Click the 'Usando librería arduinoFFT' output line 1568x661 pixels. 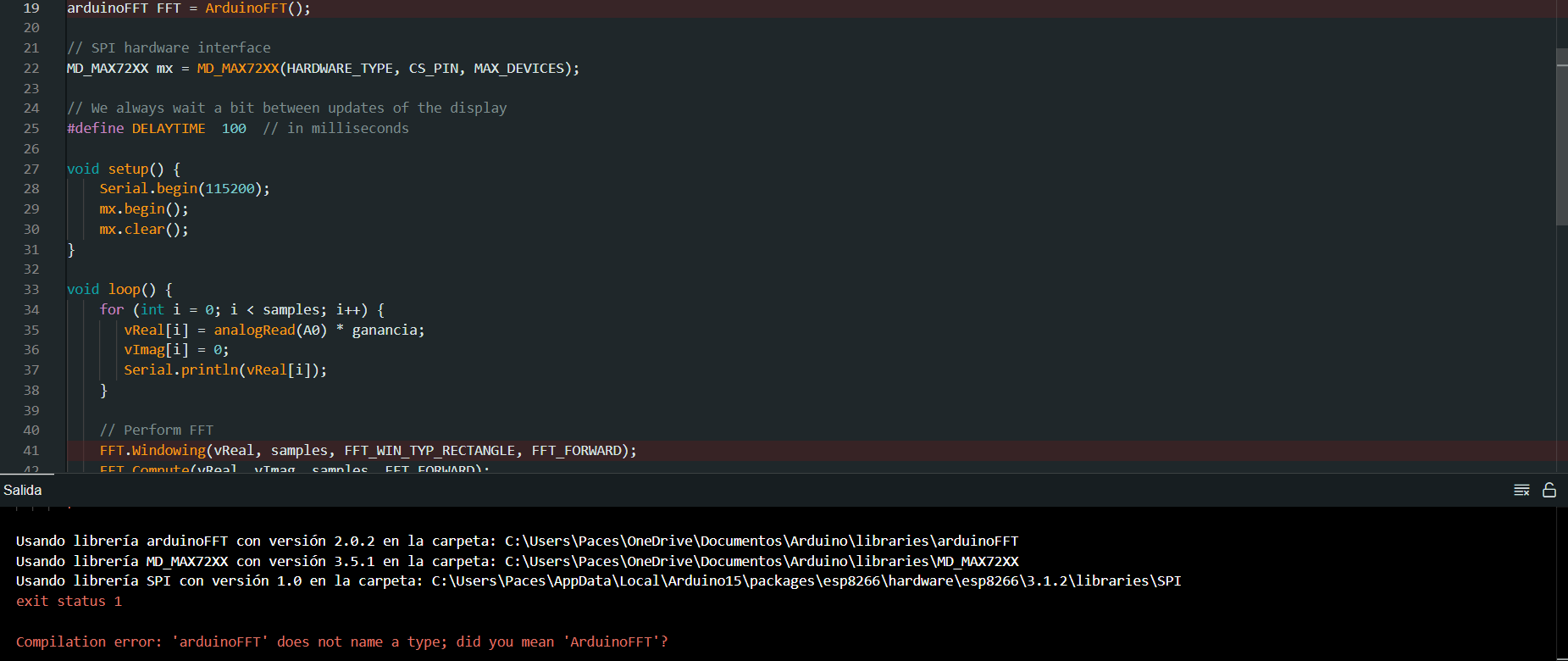click(x=518, y=541)
